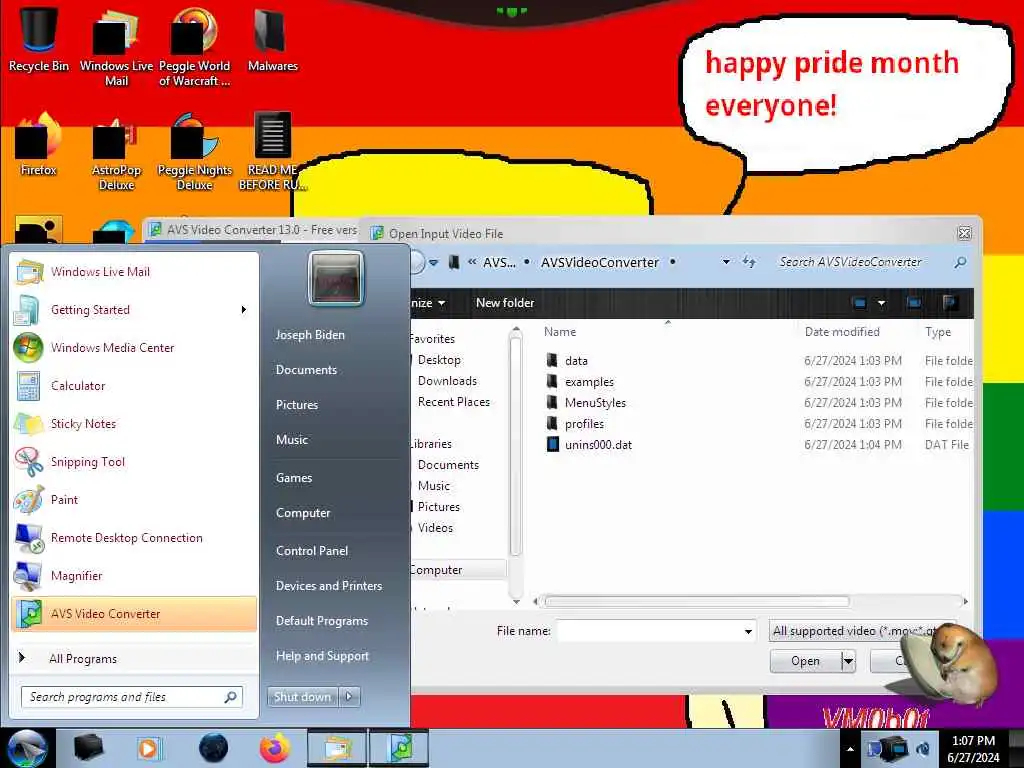Click the preview pane icon in dialog toolbar
This screenshot has width=1024, height=768.
[914, 303]
